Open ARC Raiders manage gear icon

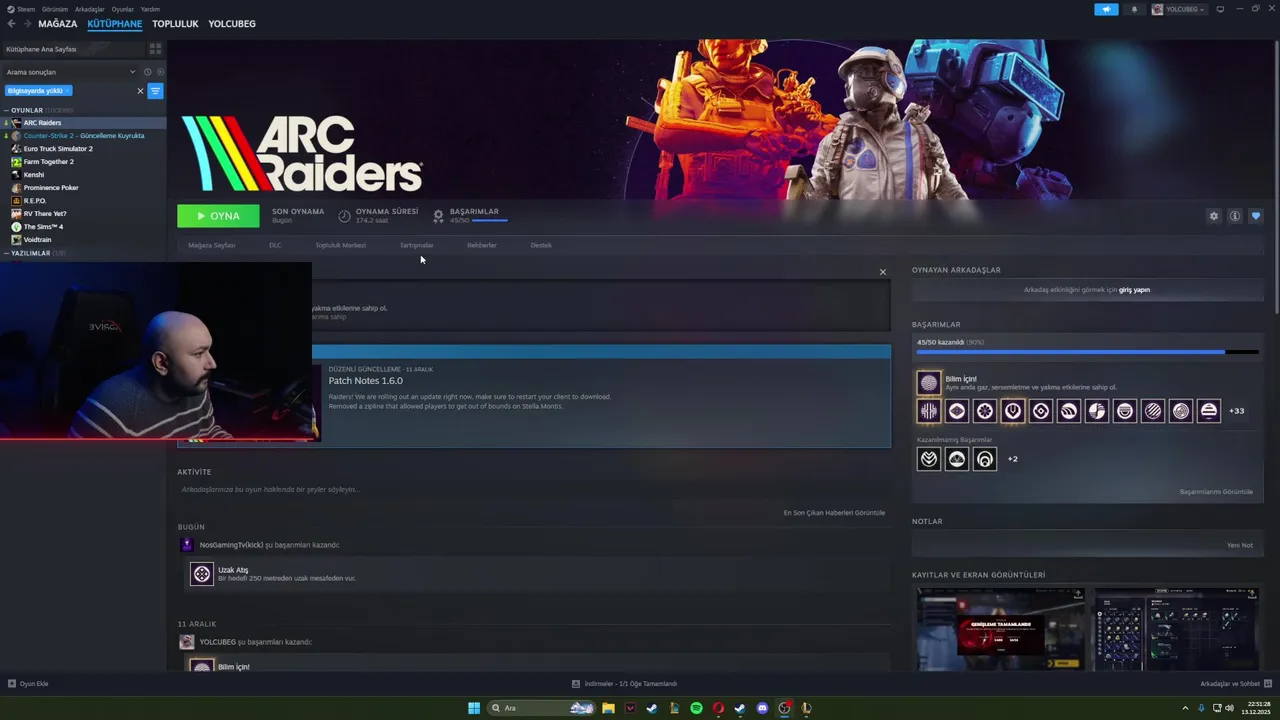pyautogui.click(x=1214, y=216)
